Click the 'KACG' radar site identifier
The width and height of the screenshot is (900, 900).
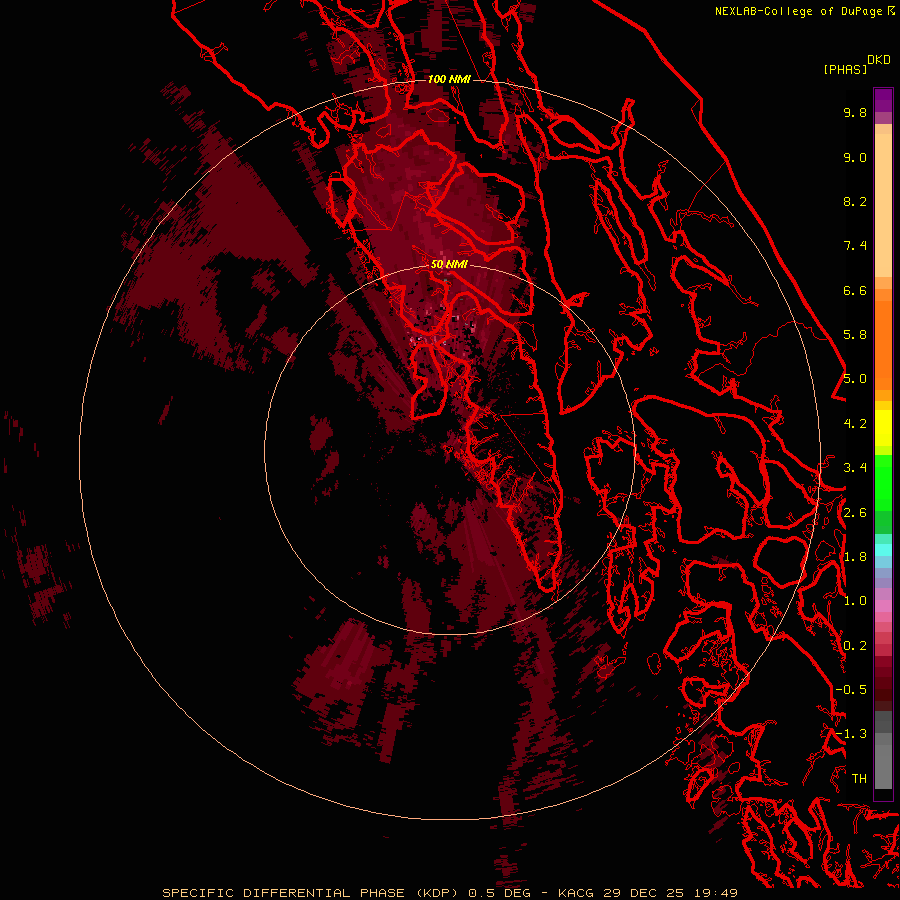coord(577,893)
